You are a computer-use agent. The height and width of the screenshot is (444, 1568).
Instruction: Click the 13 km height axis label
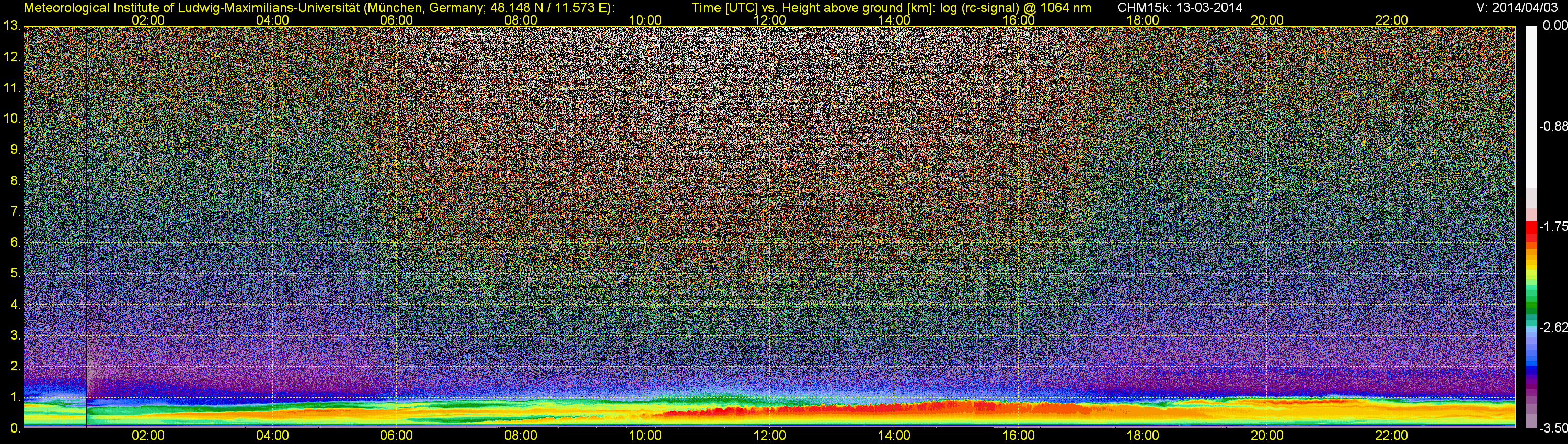12,26
